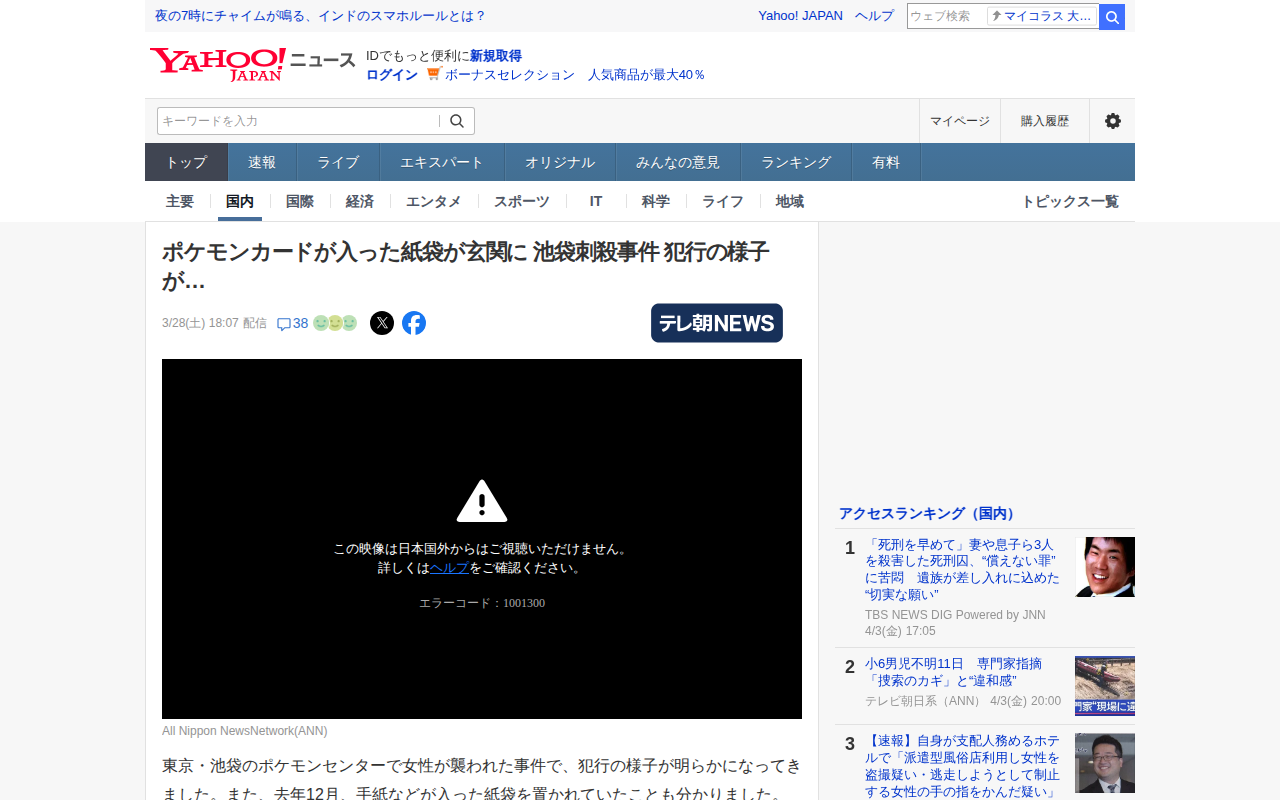Image resolution: width=1280 pixels, height=800 pixels.
Task: Open thumbnail of ranking article number 2
Action: click(1105, 686)
